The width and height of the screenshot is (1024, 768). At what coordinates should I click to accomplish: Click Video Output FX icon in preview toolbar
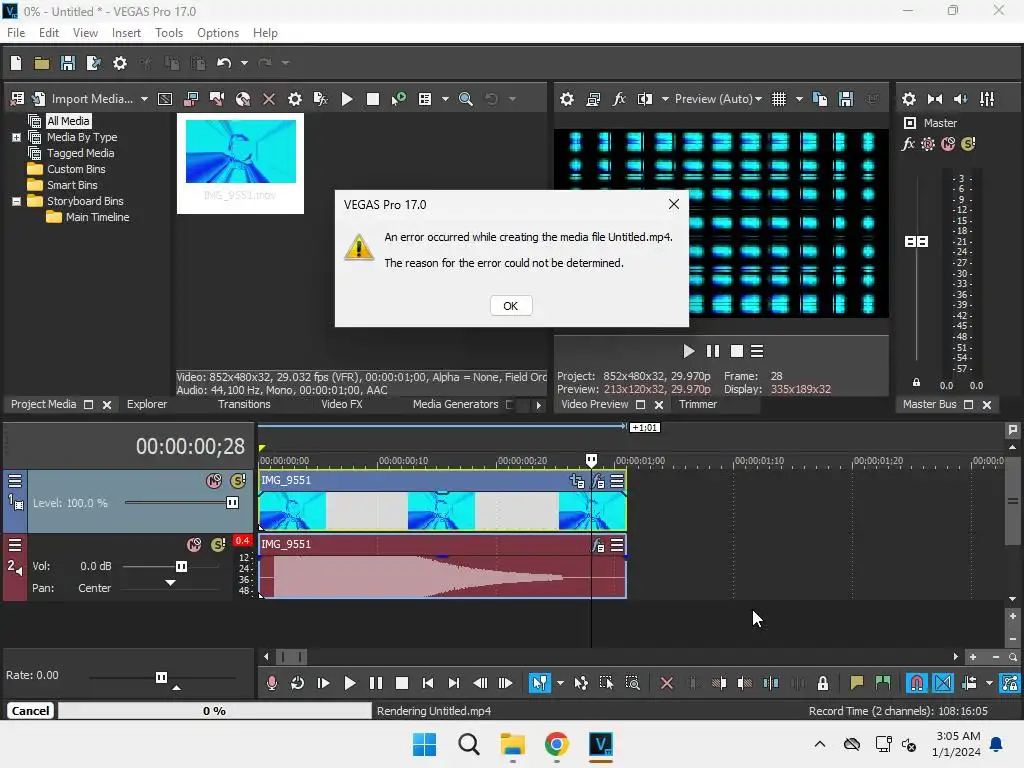click(x=618, y=99)
